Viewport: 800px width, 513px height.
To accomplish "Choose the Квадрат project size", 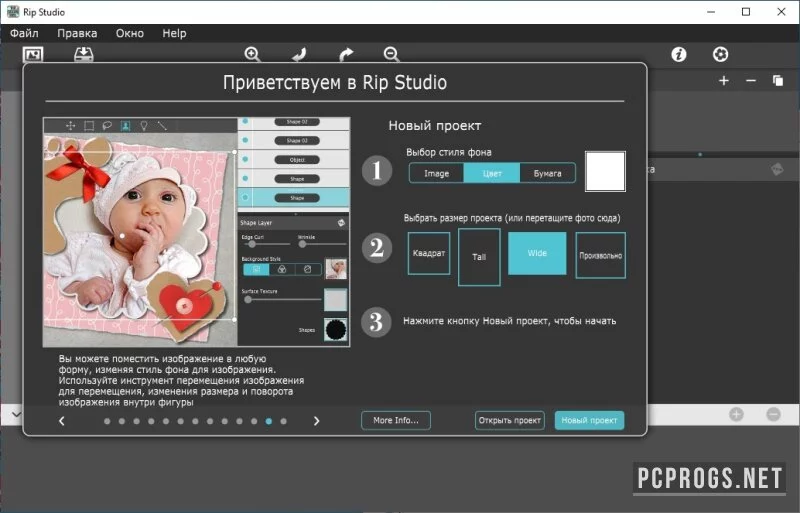I will tap(429, 253).
